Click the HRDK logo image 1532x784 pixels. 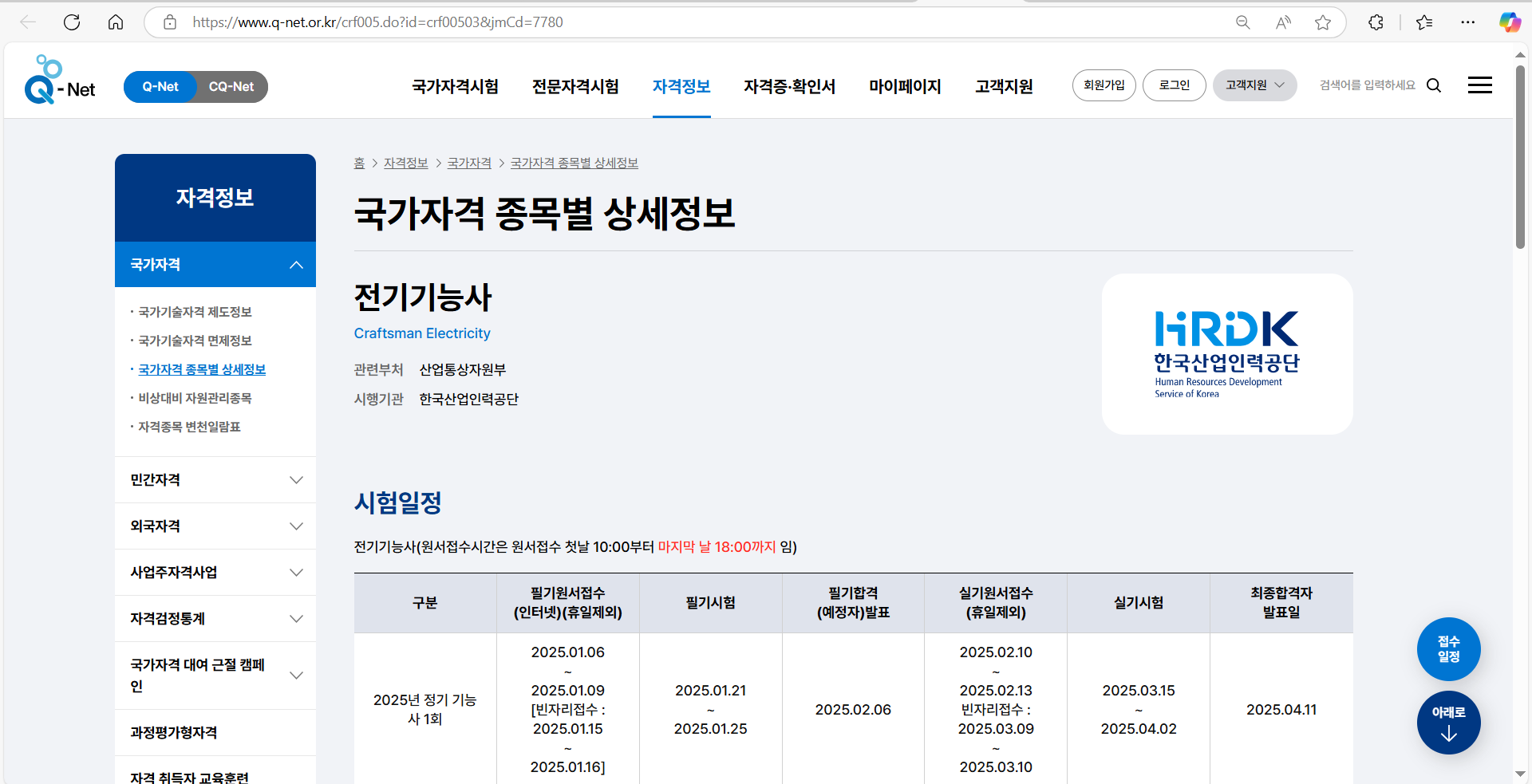1227,354
